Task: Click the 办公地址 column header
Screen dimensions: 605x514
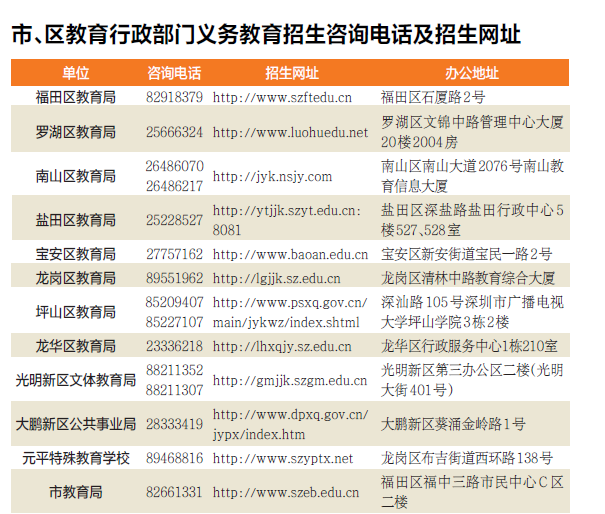Action: (472, 73)
